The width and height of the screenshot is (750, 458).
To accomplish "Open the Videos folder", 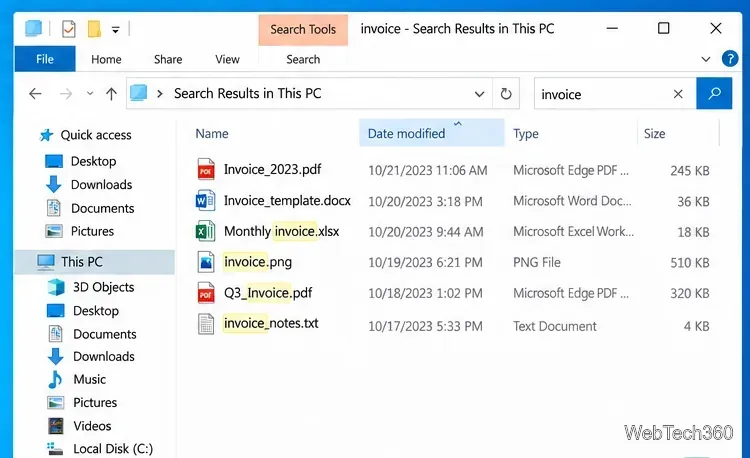I will click(x=92, y=426).
